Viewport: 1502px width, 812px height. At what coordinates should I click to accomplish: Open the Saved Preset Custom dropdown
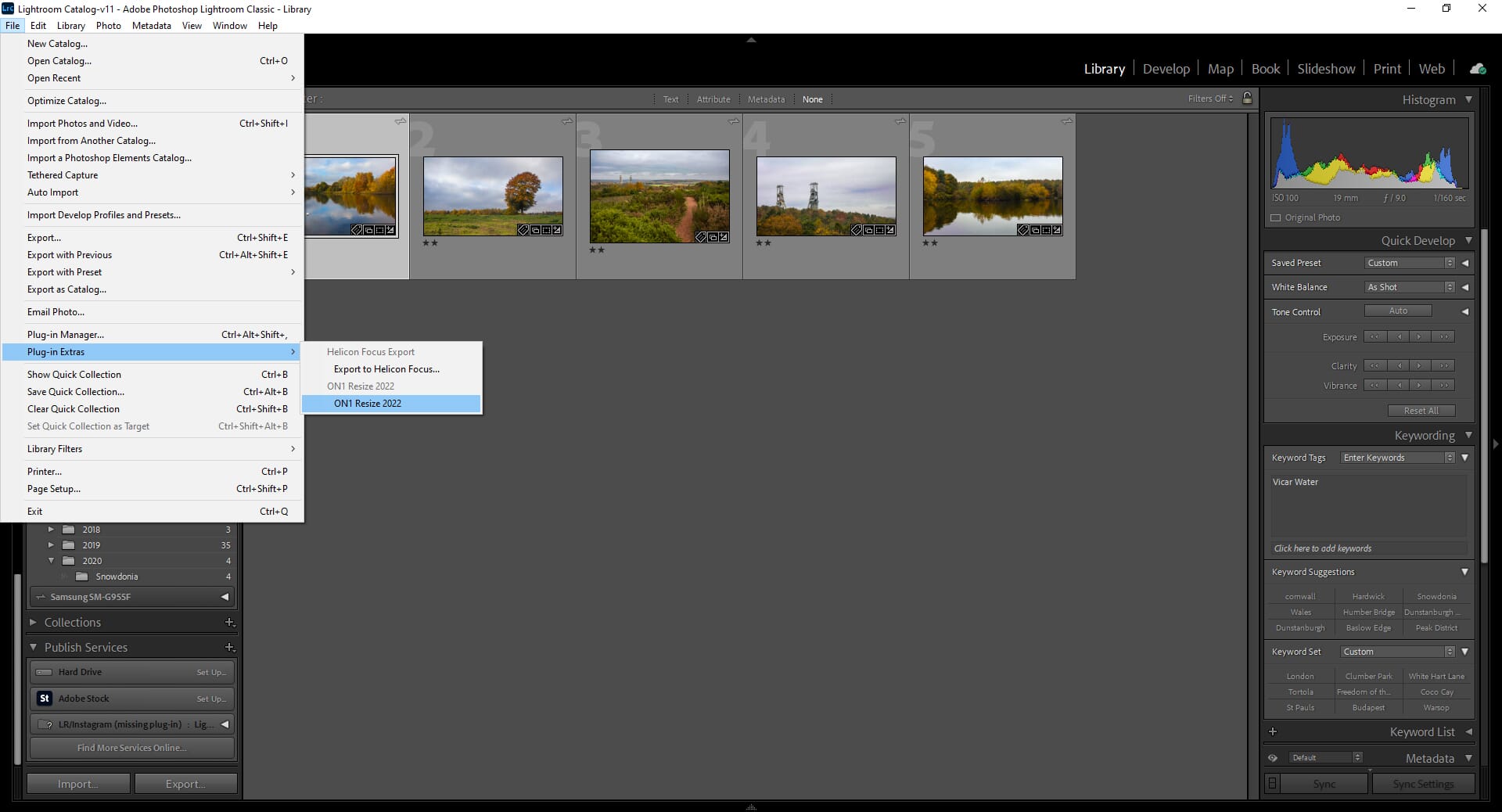1410,263
